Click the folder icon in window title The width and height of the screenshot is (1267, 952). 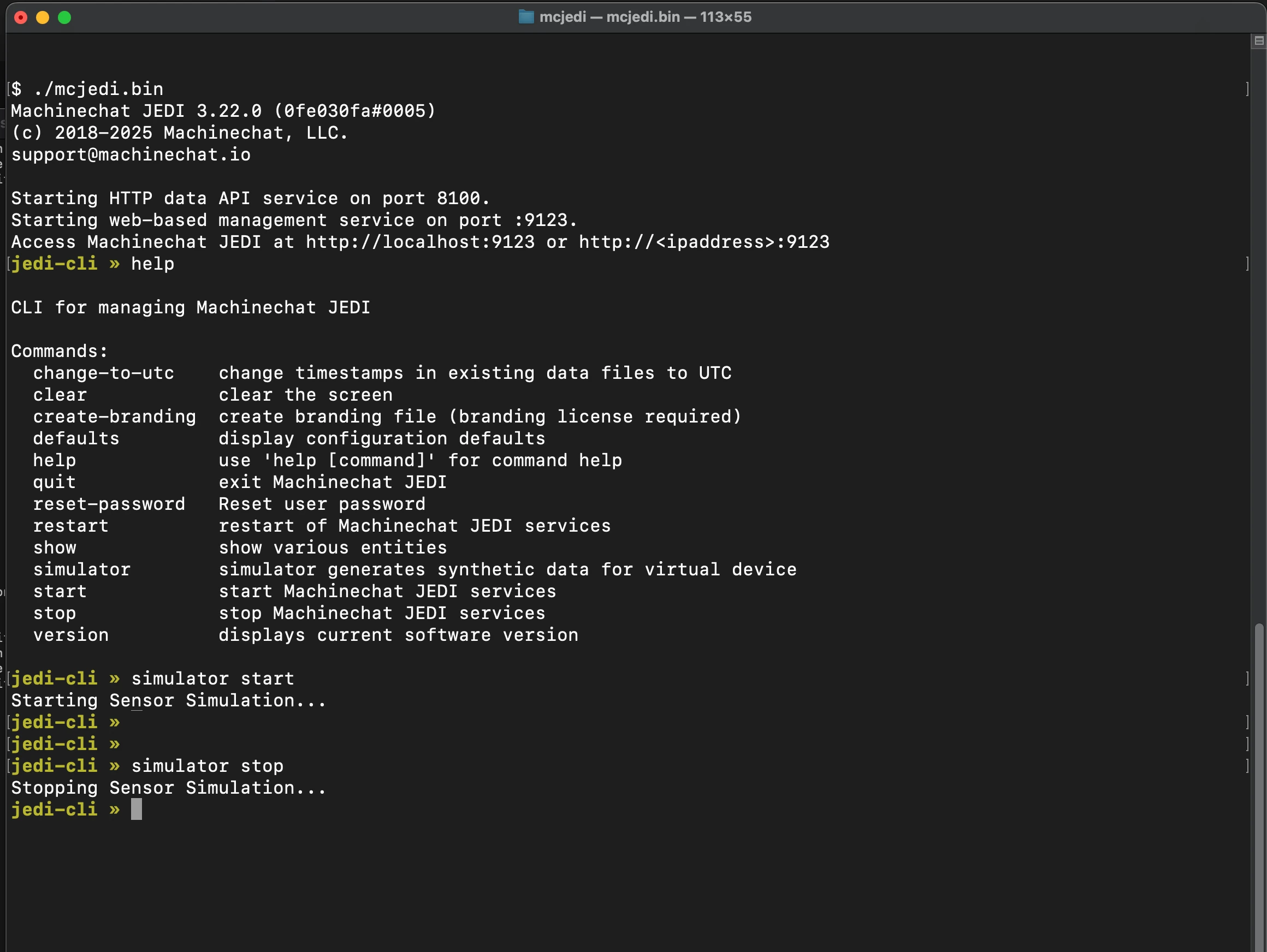(526, 16)
